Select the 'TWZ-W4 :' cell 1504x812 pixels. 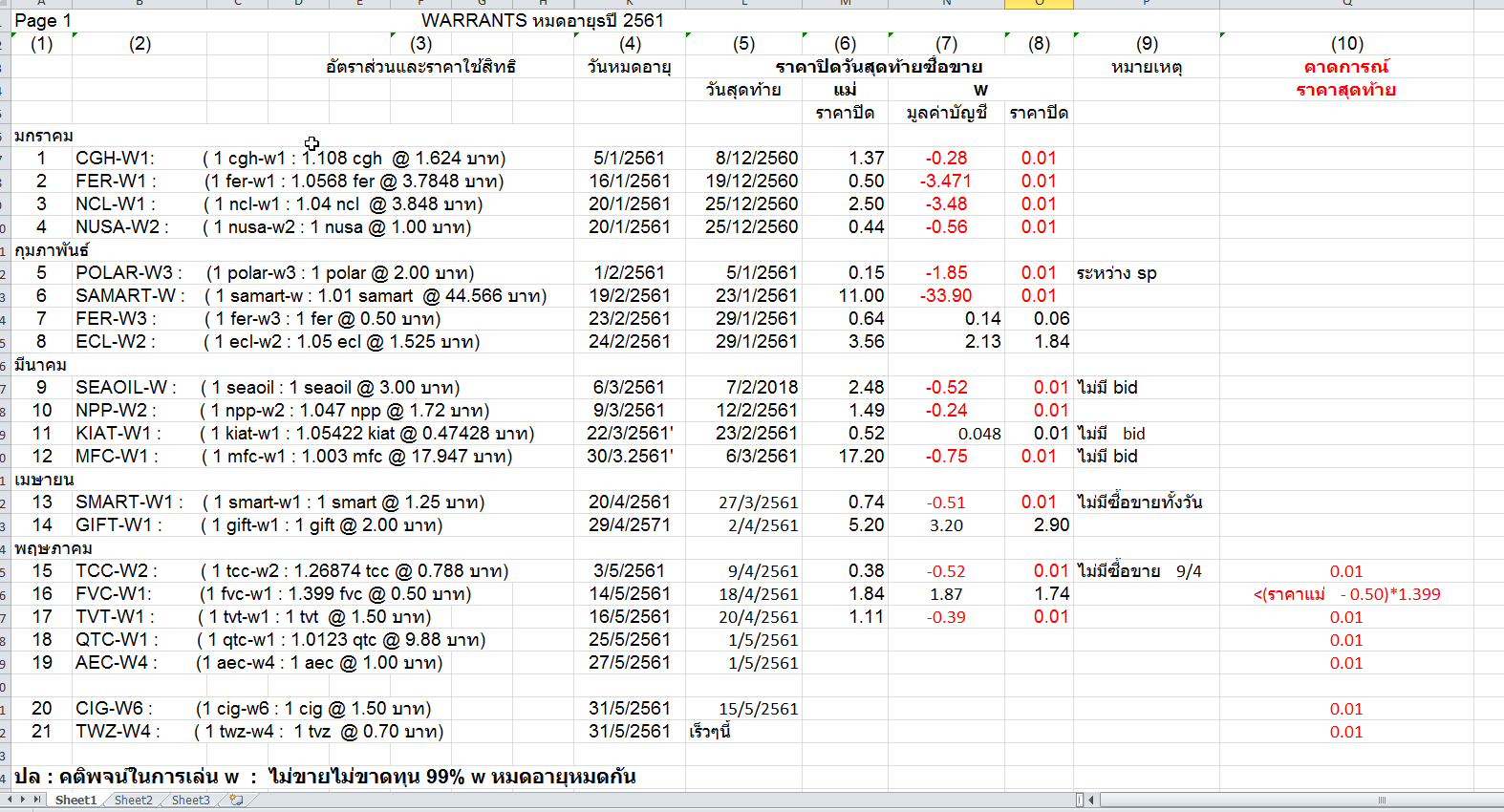point(118,731)
